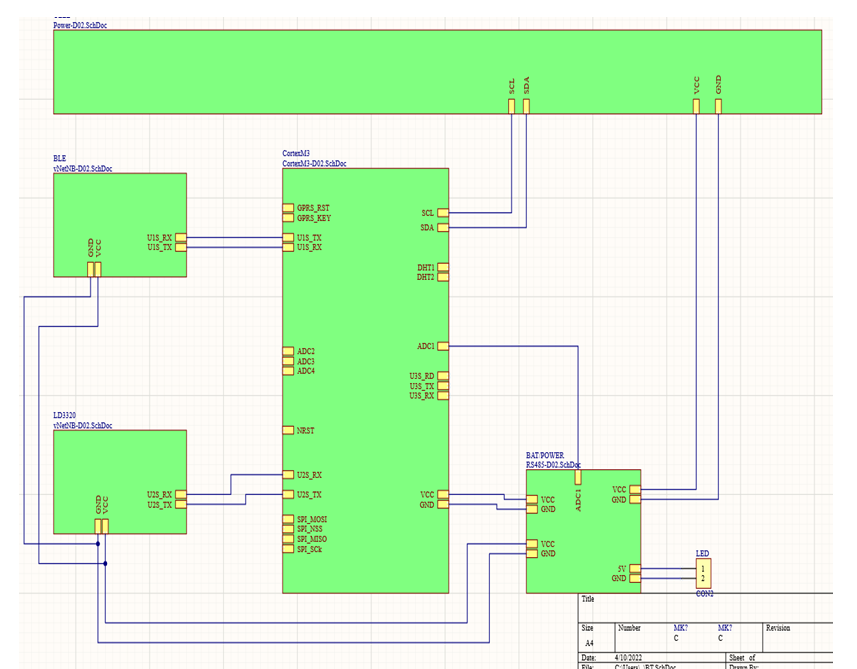The height and width of the screenshot is (669, 857).
Task: Select the NRST port
Action: [x=288, y=430]
